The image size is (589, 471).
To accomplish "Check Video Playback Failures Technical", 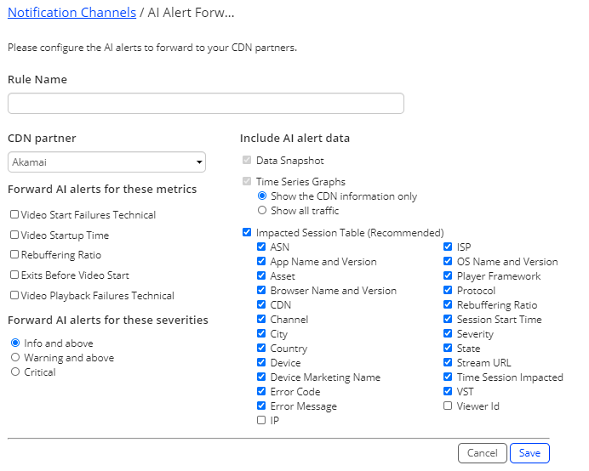I will click(x=14, y=295).
